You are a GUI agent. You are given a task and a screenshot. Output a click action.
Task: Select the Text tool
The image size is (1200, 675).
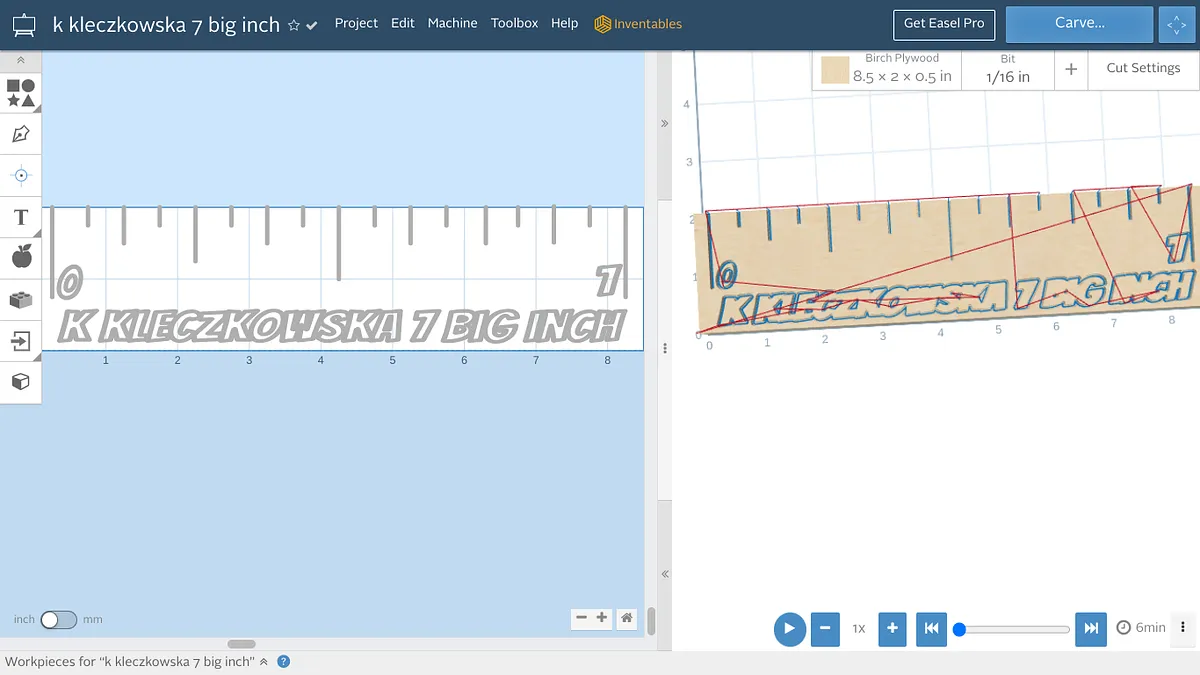[21, 217]
